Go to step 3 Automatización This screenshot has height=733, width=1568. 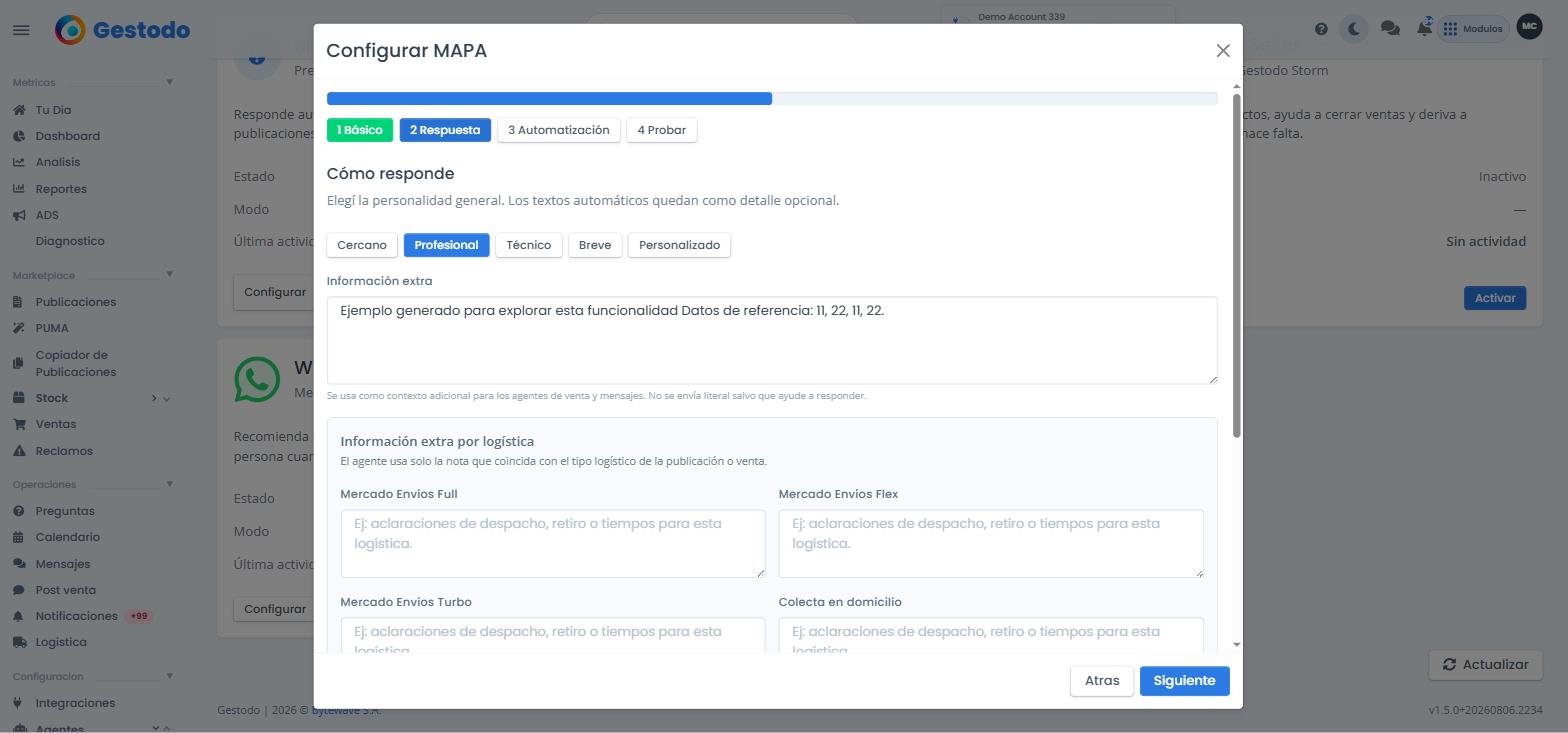[x=559, y=130]
